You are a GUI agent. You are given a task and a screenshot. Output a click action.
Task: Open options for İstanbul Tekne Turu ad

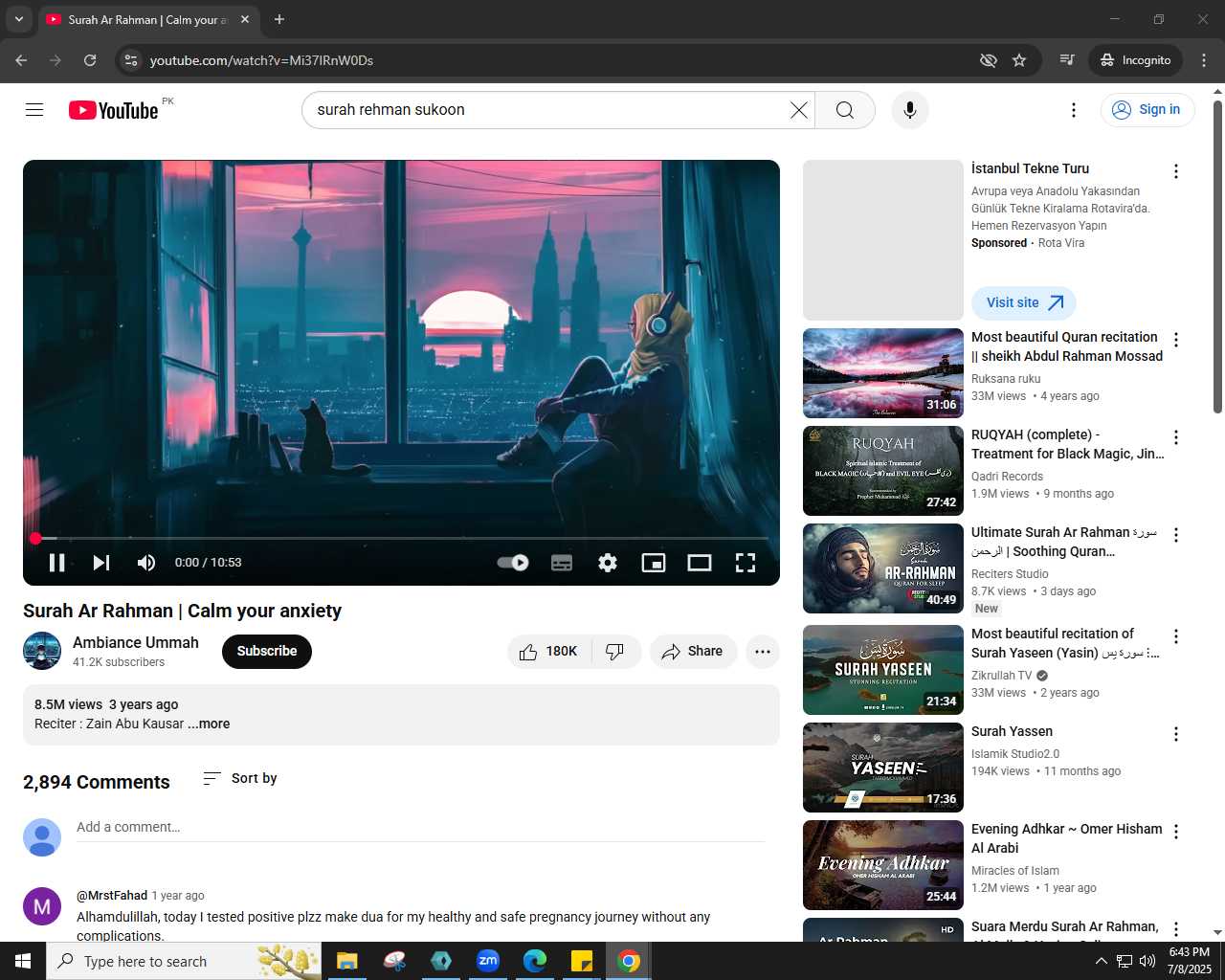1176,171
